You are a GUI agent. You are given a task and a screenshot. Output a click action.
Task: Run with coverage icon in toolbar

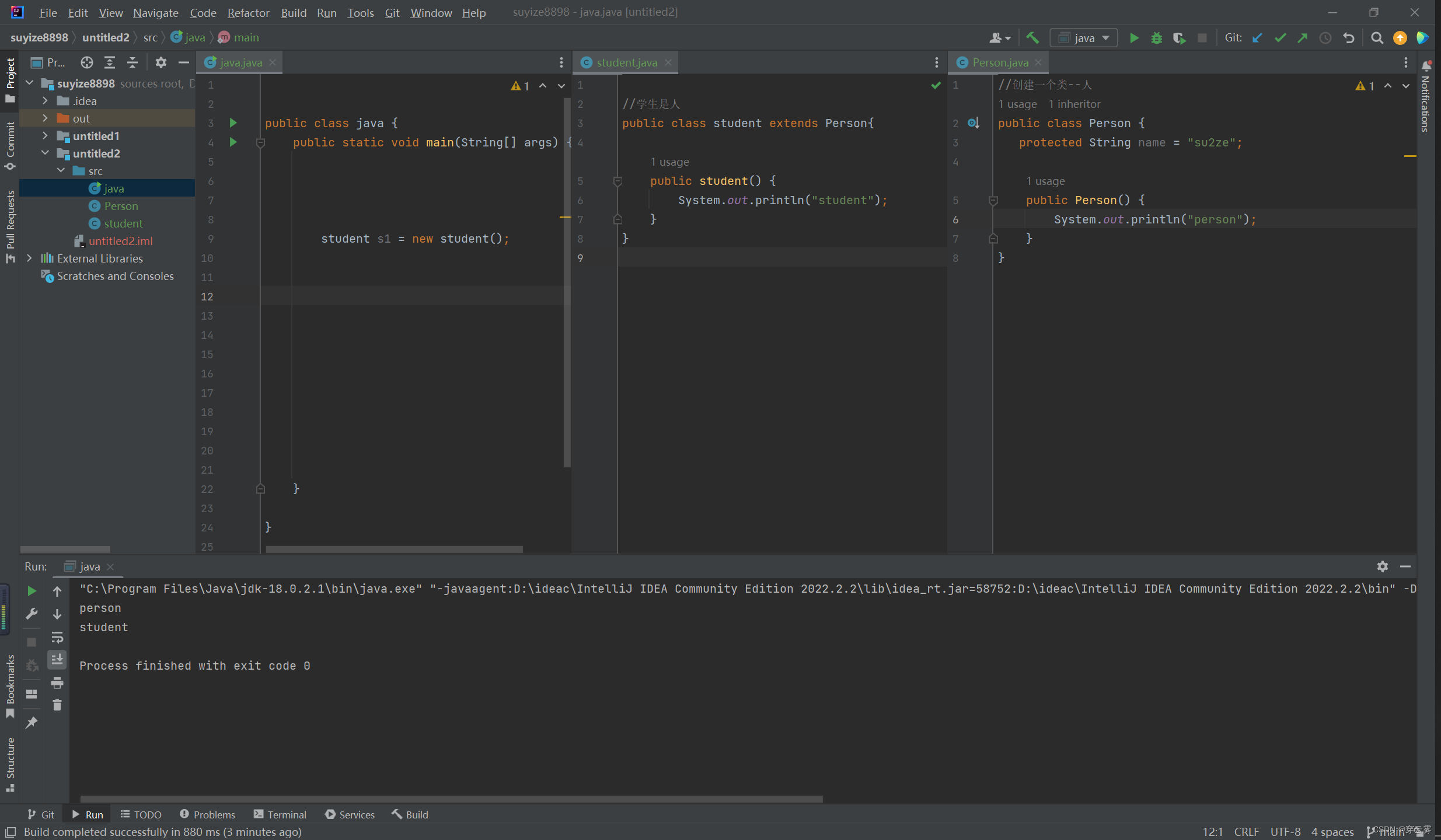1179,38
